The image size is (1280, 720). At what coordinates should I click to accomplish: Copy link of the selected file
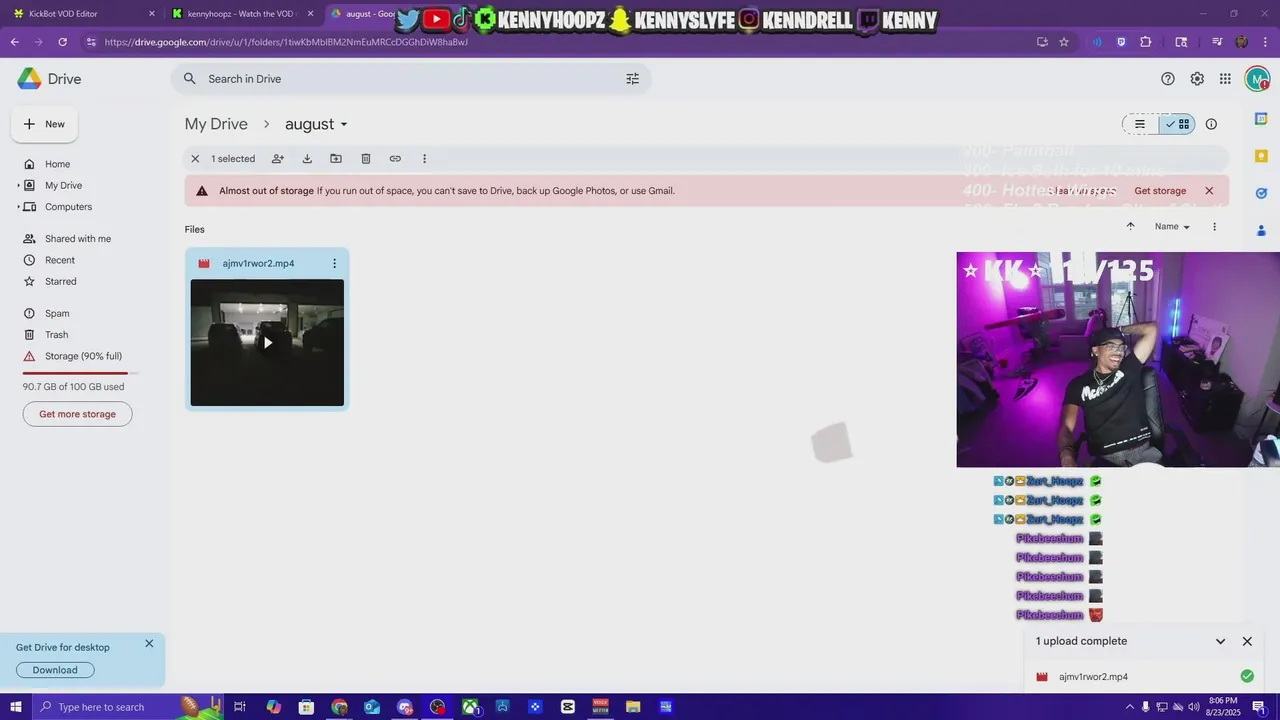(x=395, y=159)
